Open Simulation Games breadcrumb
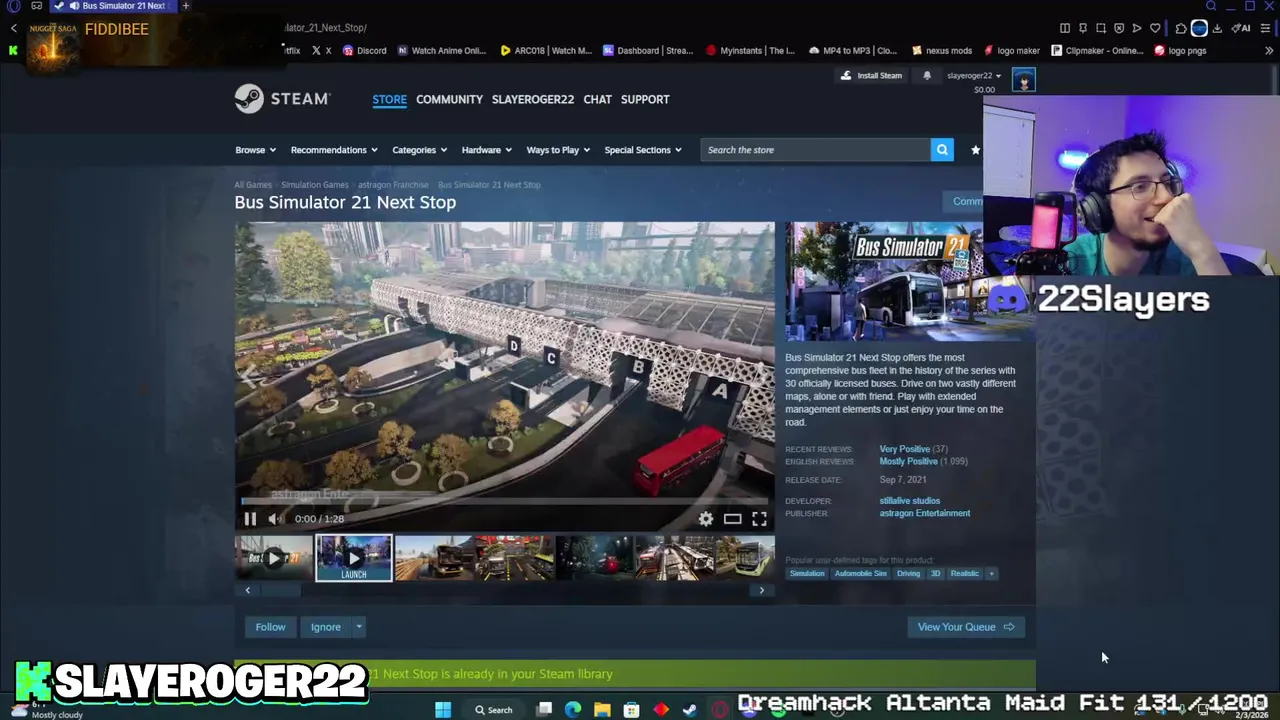1280x720 pixels. [x=315, y=185]
